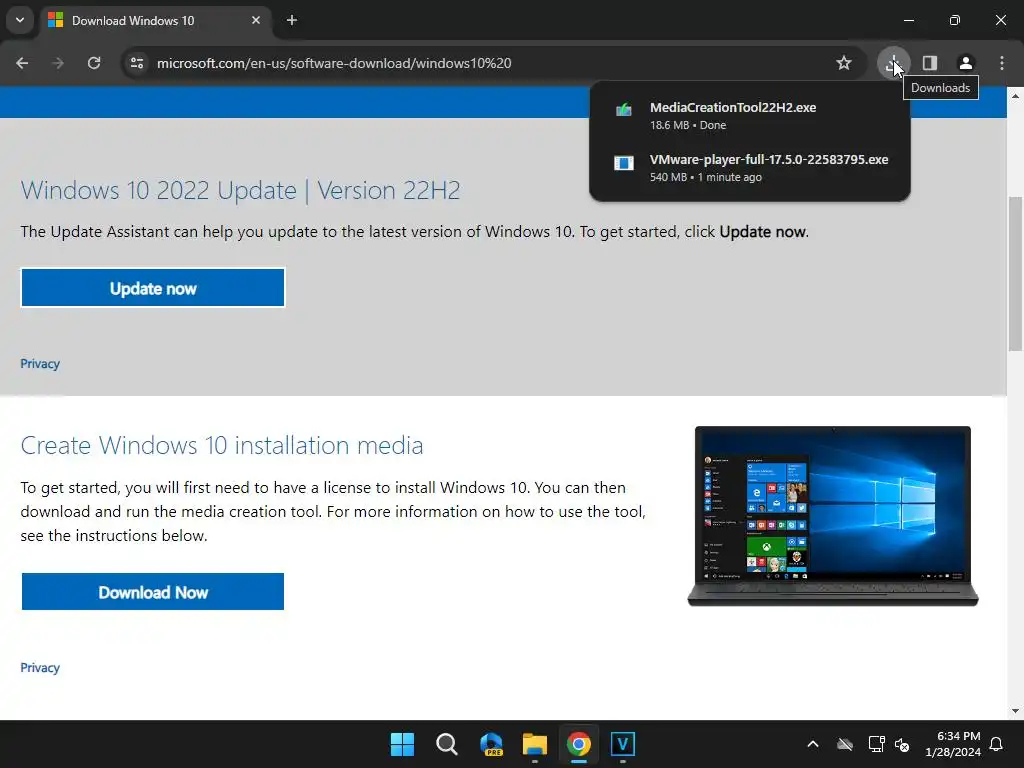Click the page vertical scrollbar thumb

click(x=1015, y=274)
